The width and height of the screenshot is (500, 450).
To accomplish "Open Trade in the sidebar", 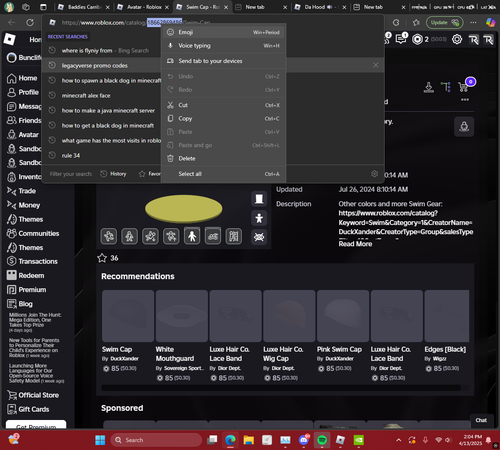I will click(x=21, y=191).
